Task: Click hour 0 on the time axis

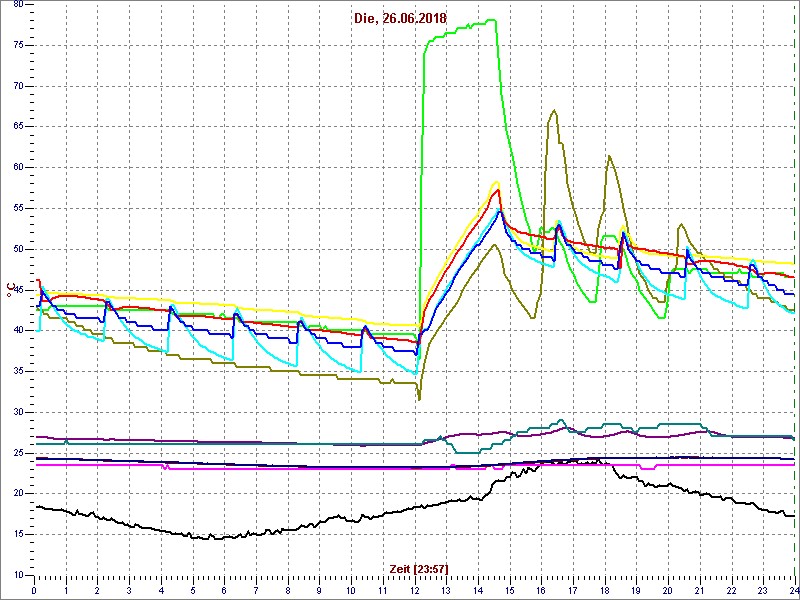Action: (34, 590)
